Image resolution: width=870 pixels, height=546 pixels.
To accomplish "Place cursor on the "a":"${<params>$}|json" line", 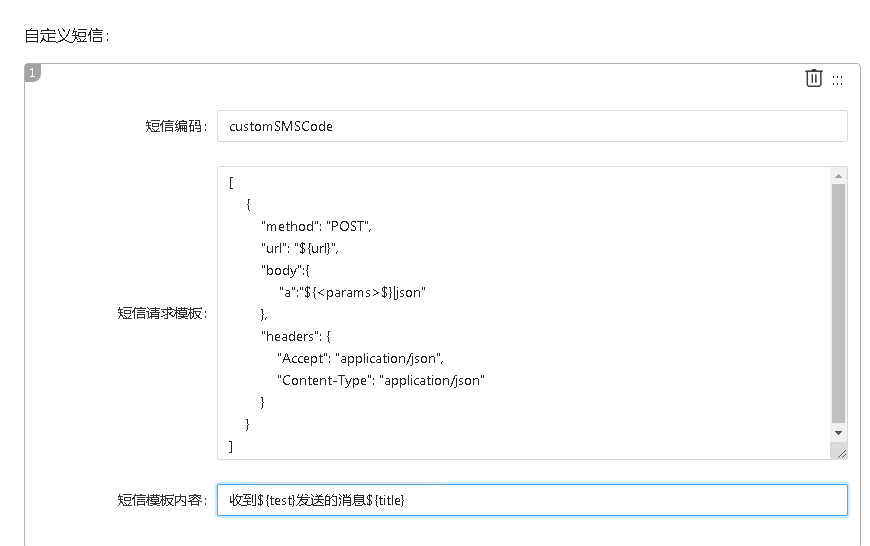I will coord(352,292).
